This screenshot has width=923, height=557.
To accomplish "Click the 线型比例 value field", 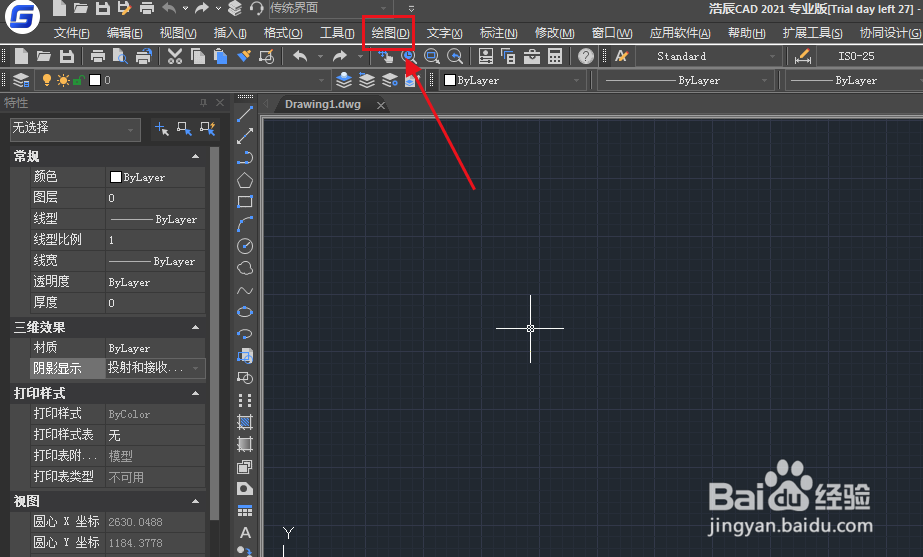I will click(x=155, y=240).
